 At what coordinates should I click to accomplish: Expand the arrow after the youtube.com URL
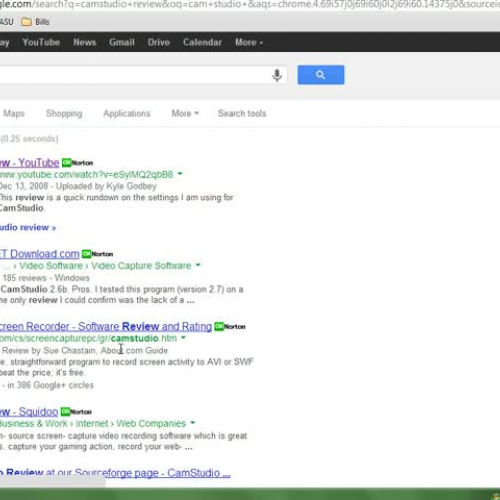pos(180,174)
